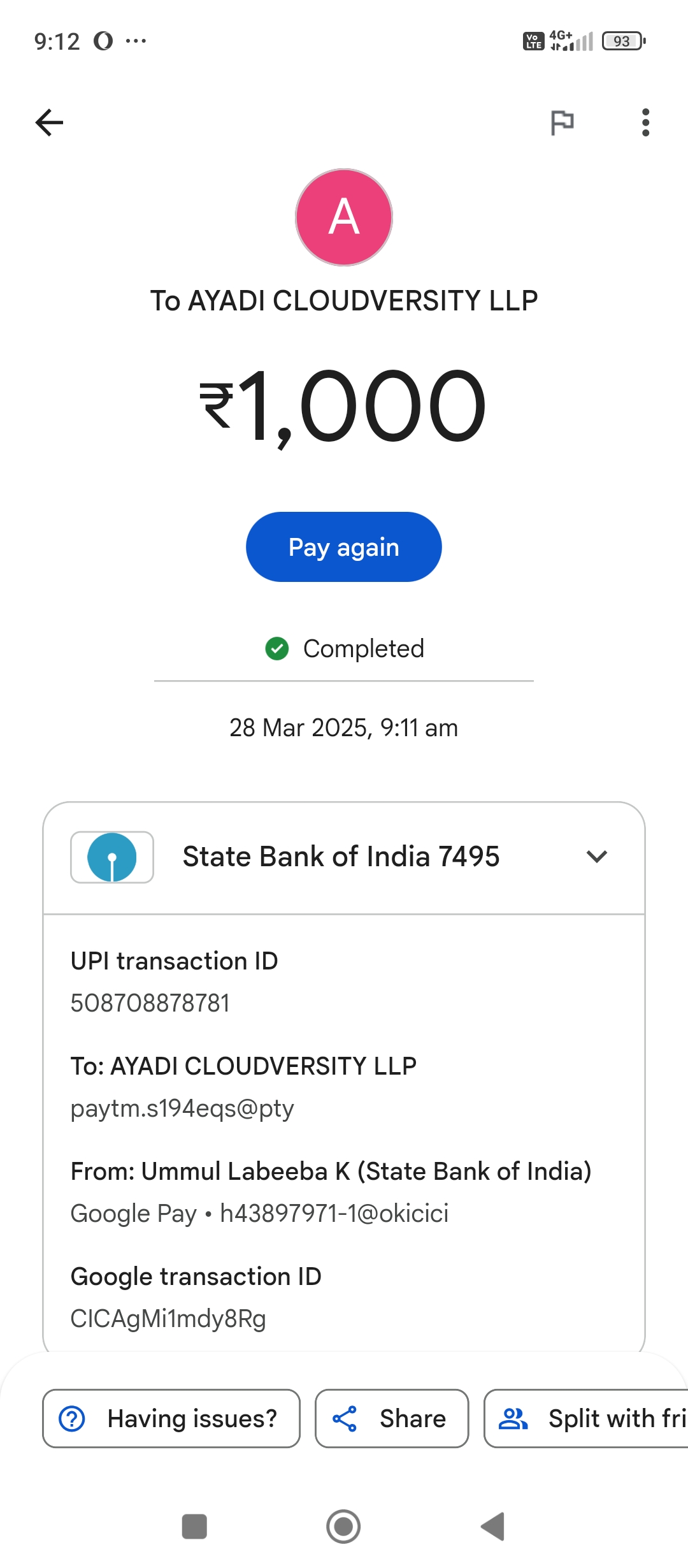Tap the paytm.s194eqs@pty UPI address
Image resolution: width=688 pixels, height=1568 pixels.
[x=182, y=1108]
